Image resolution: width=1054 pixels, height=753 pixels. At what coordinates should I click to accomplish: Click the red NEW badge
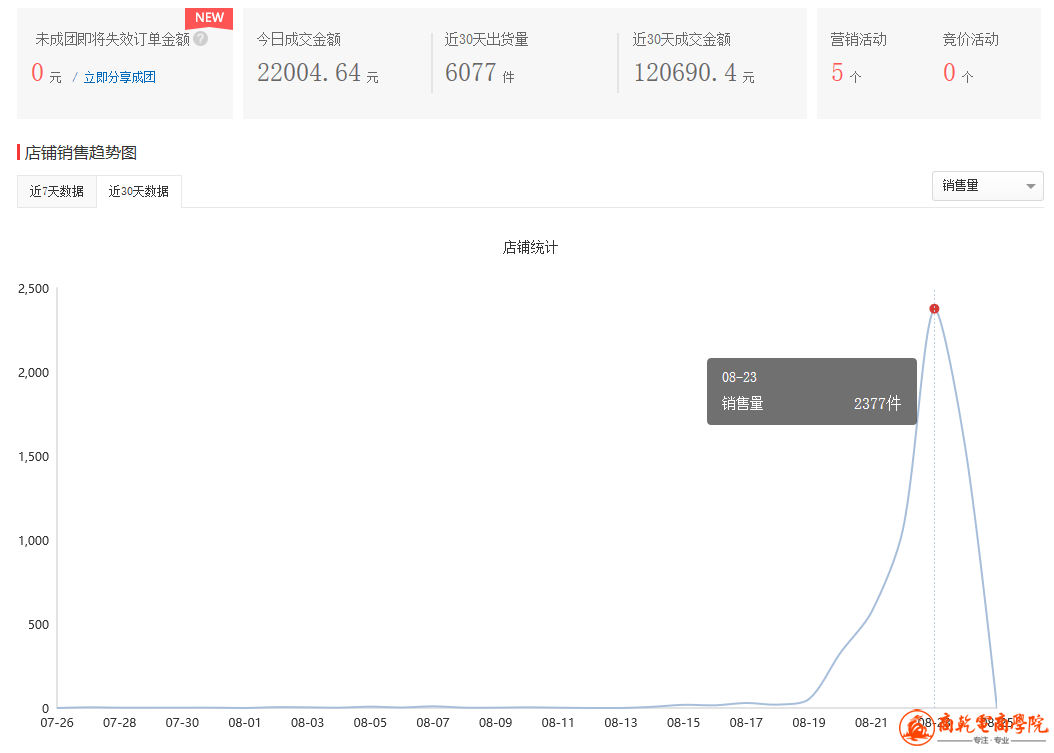point(209,18)
